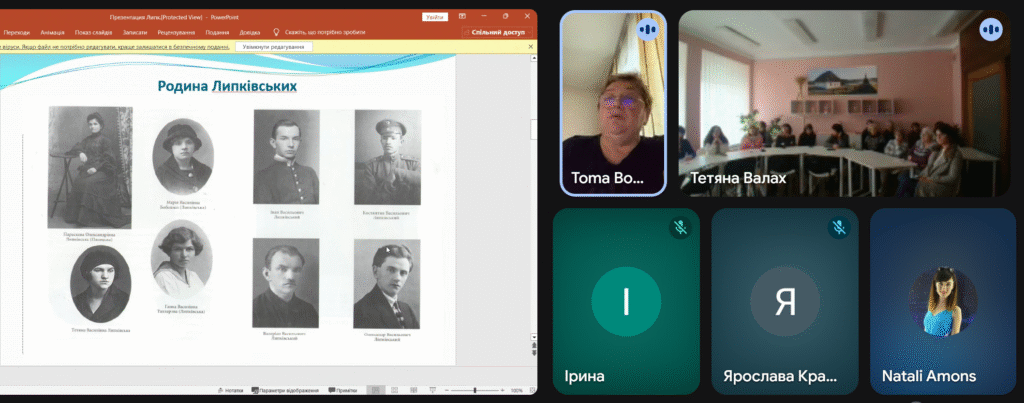Click muted microphone icon on Ярослава tile
1024x403 pixels.
click(x=838, y=228)
